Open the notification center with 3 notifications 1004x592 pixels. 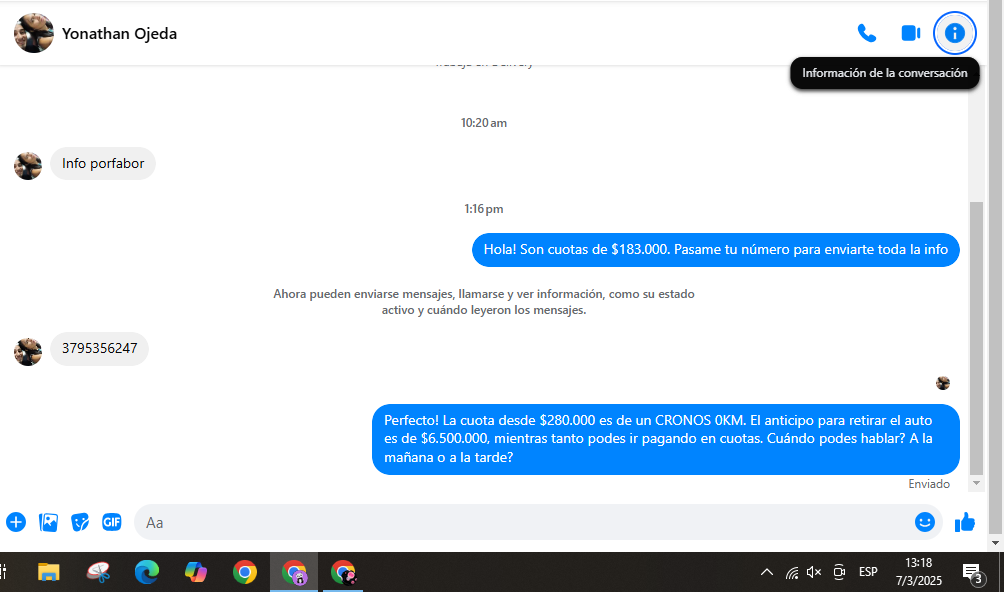973,573
